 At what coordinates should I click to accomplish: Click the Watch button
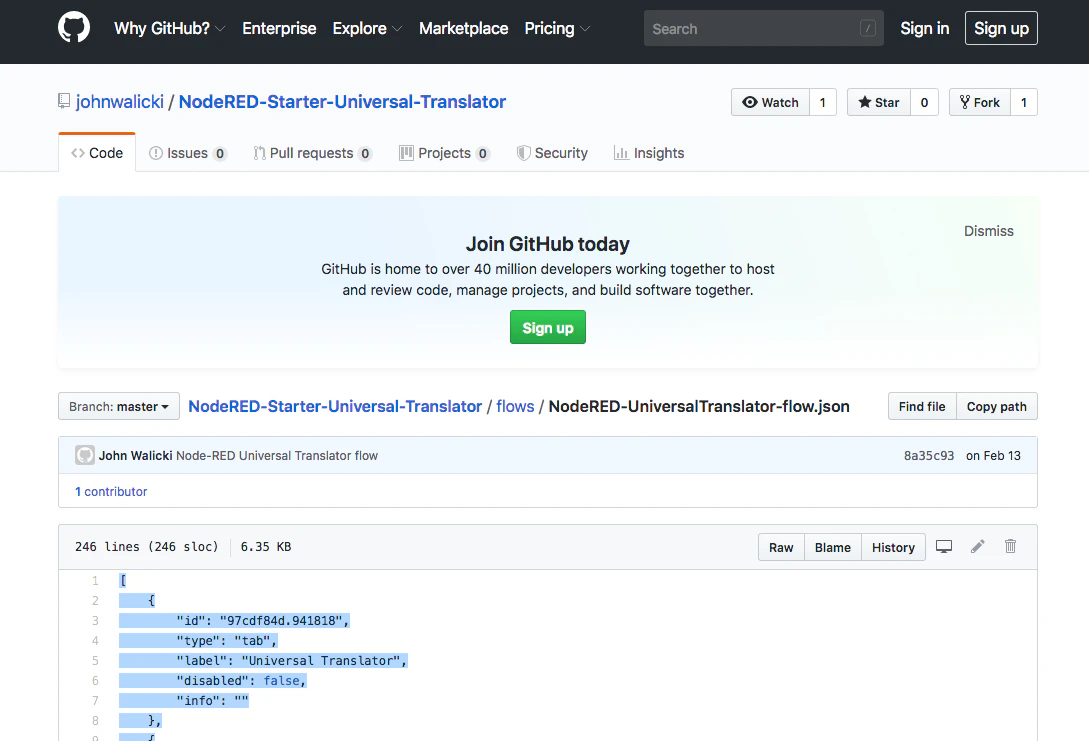click(770, 102)
